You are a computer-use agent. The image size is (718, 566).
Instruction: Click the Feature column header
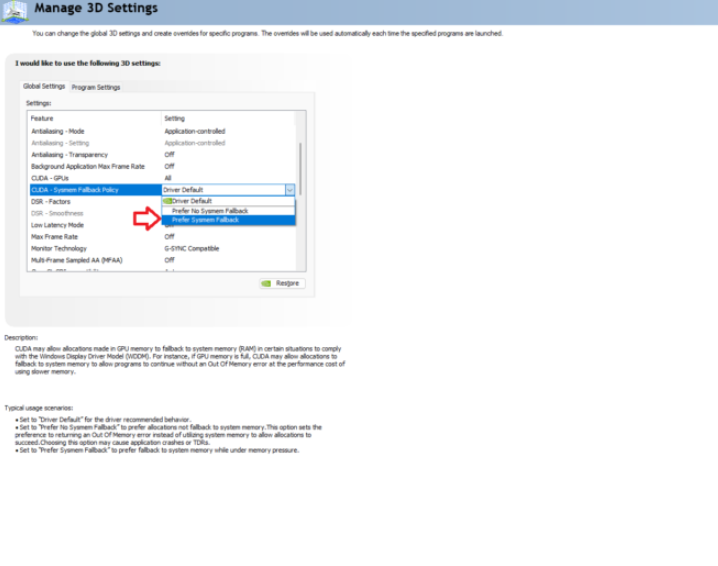coord(42,118)
